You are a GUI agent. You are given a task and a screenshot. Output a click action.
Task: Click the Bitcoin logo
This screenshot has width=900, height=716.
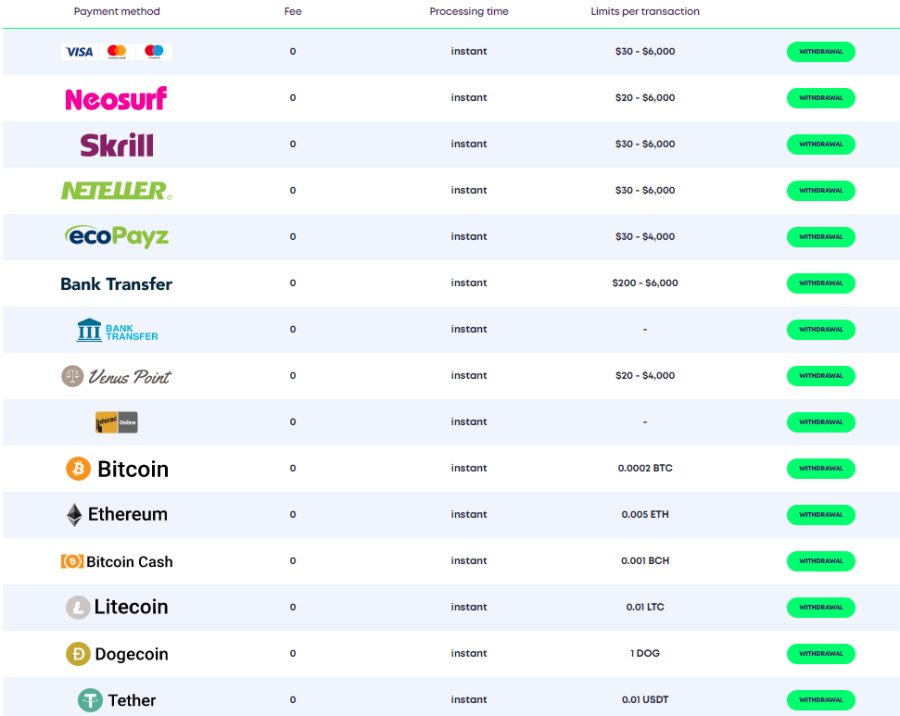tap(116, 469)
